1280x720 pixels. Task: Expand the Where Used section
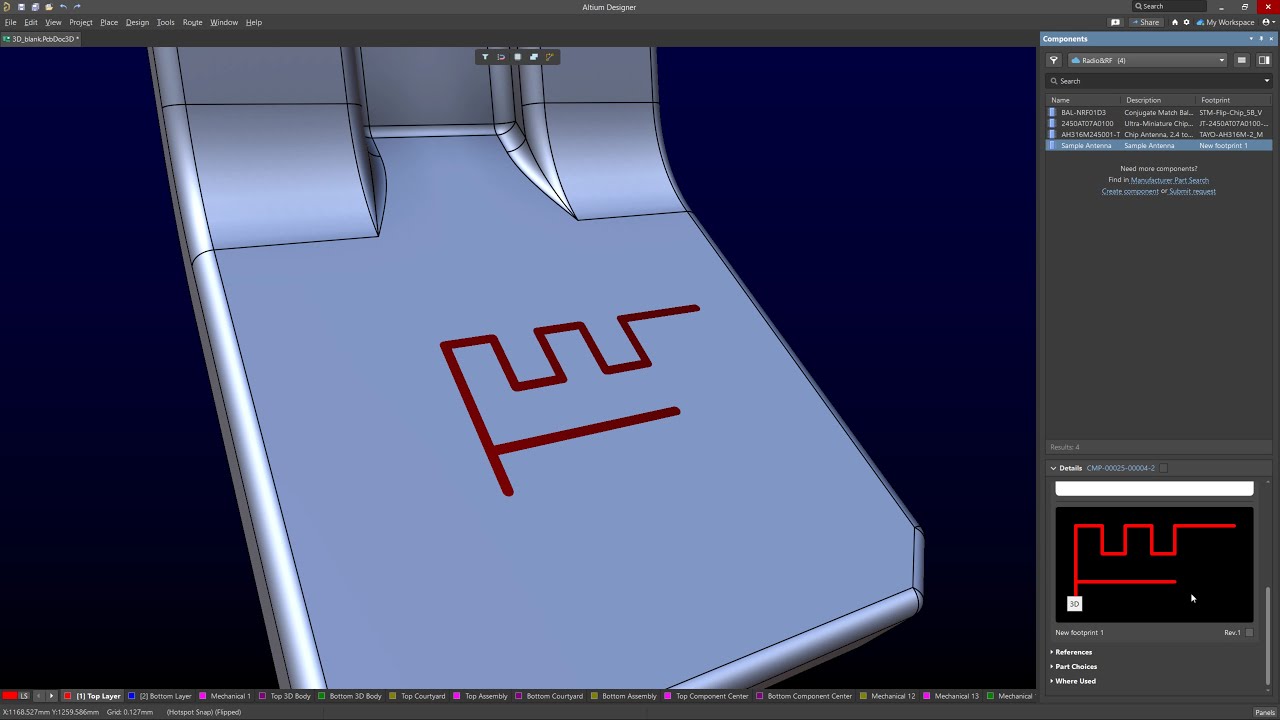tap(1075, 681)
